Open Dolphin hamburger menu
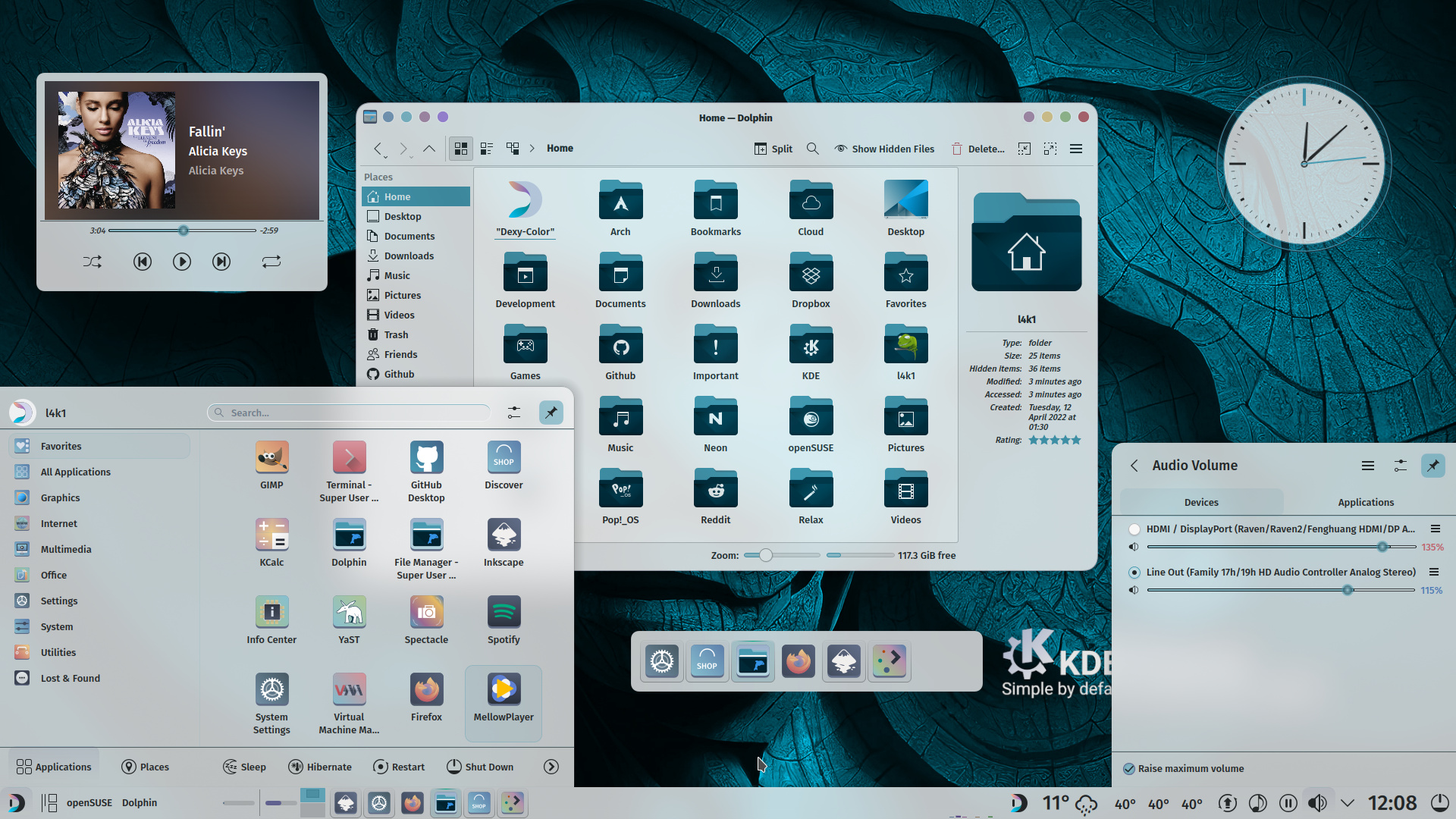 tap(1076, 149)
